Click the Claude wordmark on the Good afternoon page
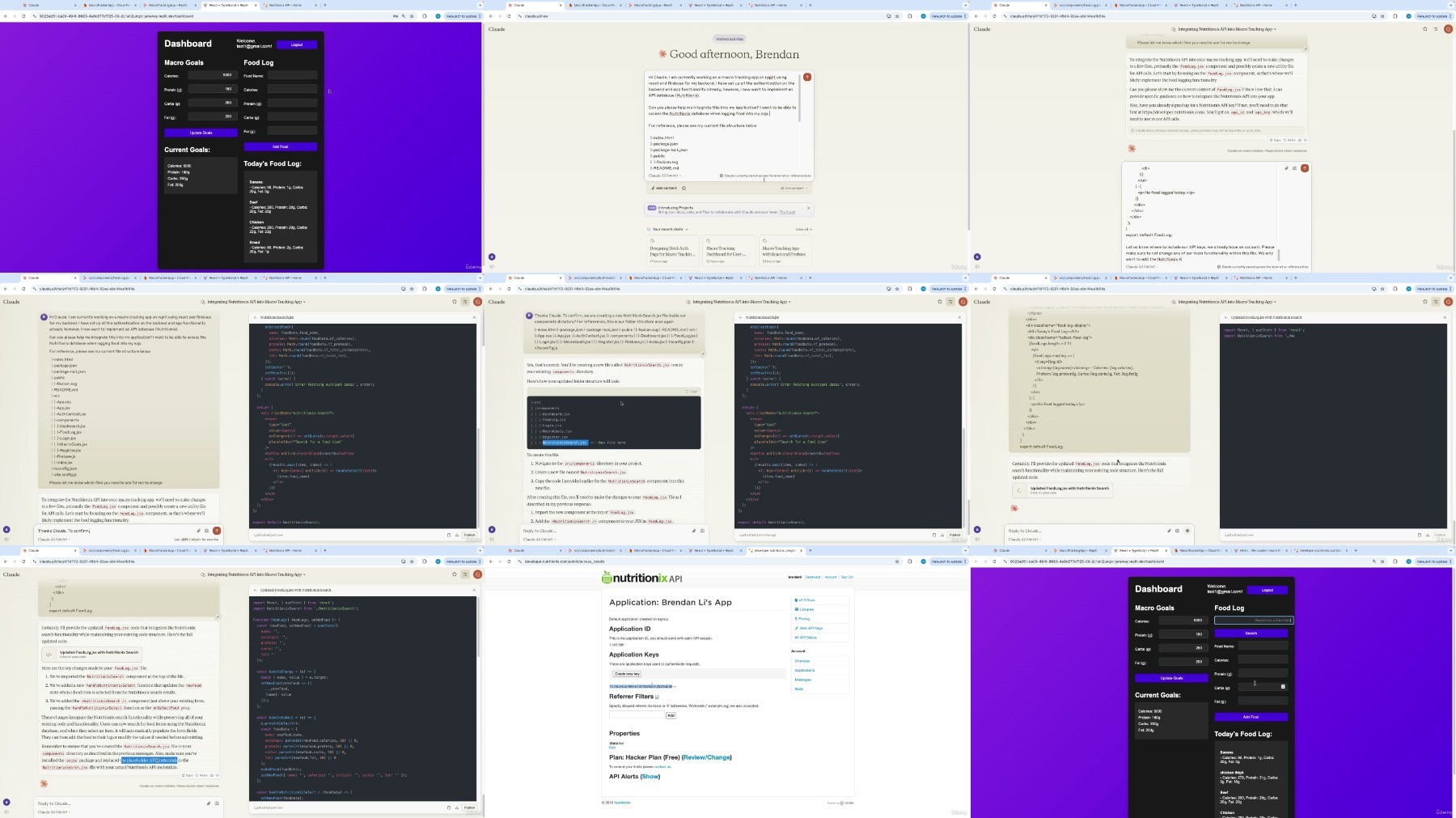This screenshot has width=1456, height=818. [497, 29]
